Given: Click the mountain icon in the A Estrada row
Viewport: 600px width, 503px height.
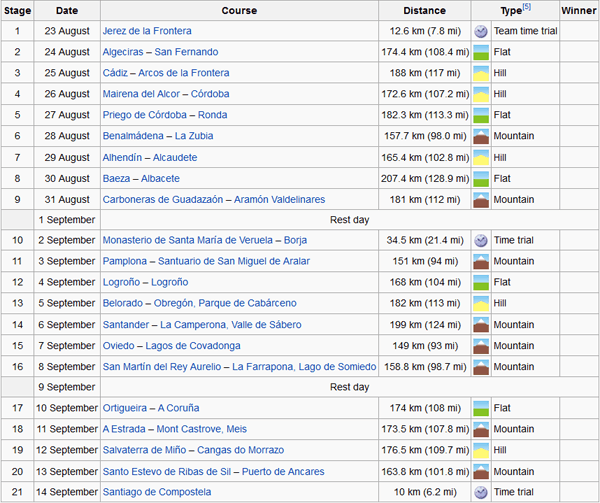Looking at the screenshot, I should [481, 429].
